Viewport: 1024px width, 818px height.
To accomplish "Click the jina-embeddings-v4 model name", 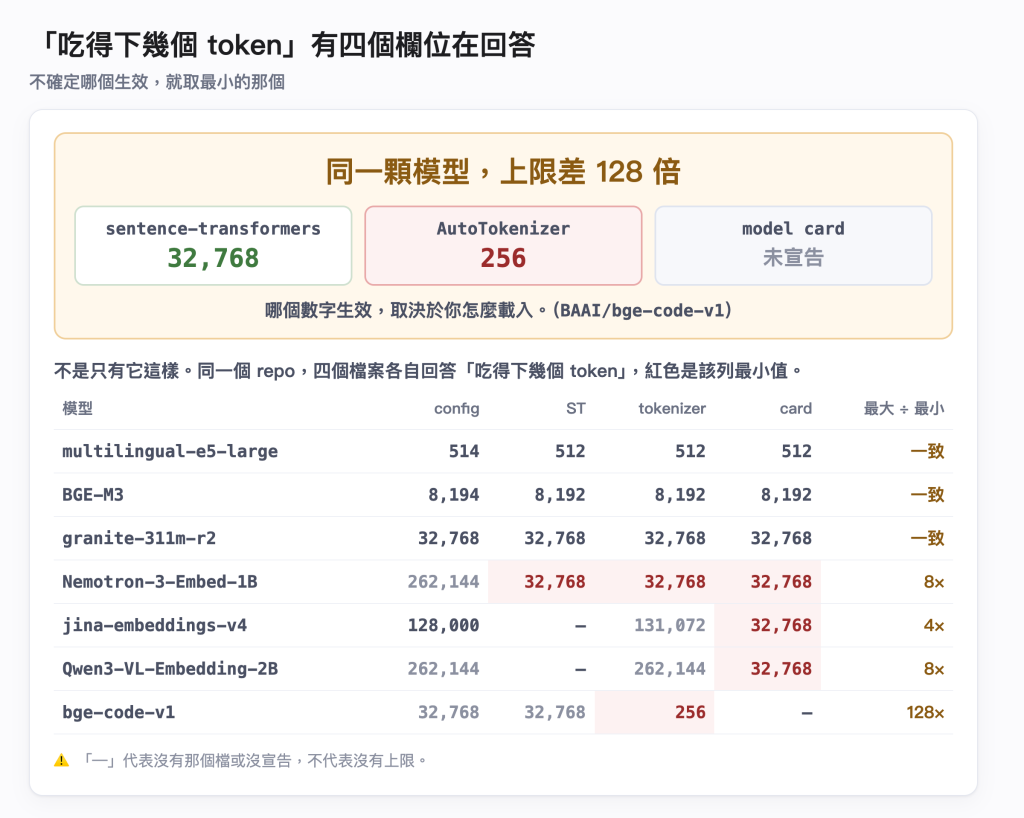I will click(x=155, y=625).
